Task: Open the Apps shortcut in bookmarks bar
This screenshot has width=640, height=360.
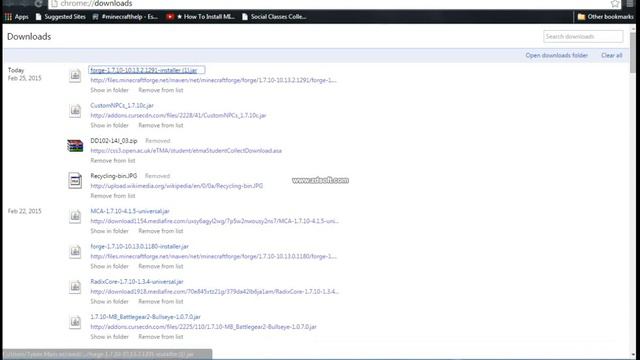Action: 17,17
